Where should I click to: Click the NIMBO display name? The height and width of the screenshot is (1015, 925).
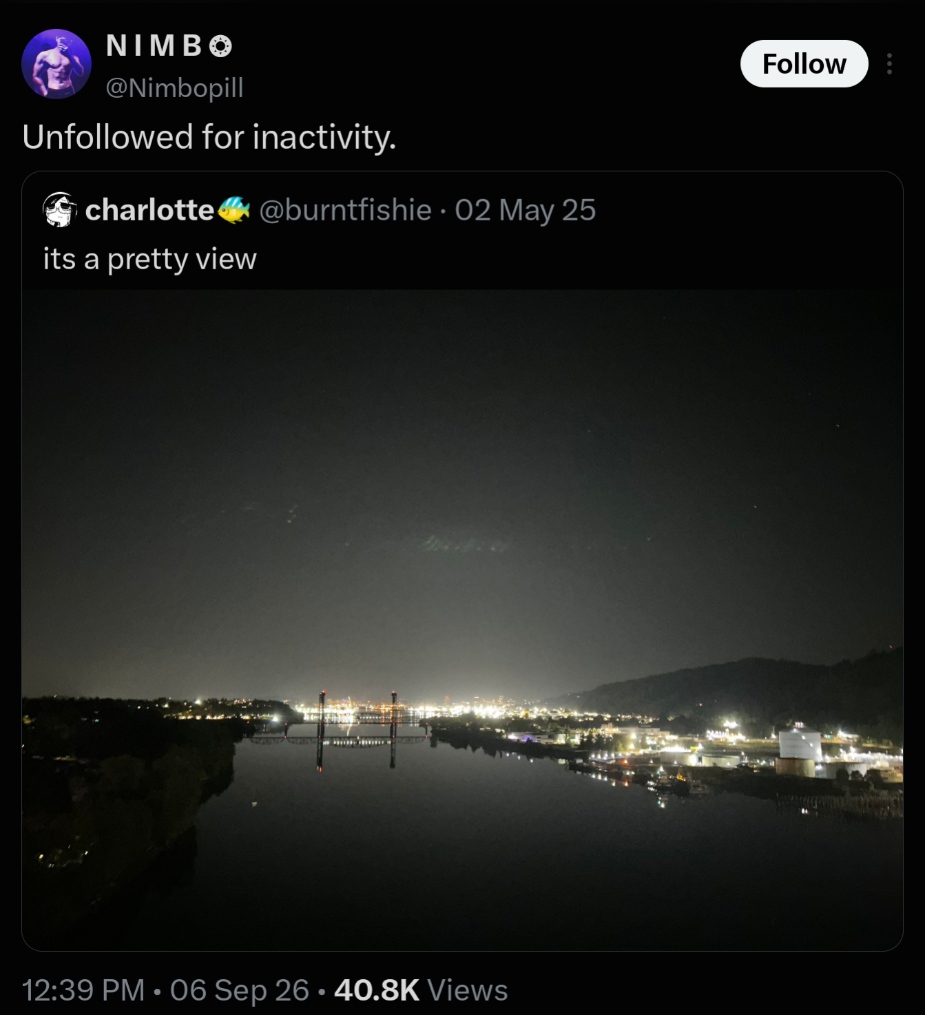pos(154,45)
